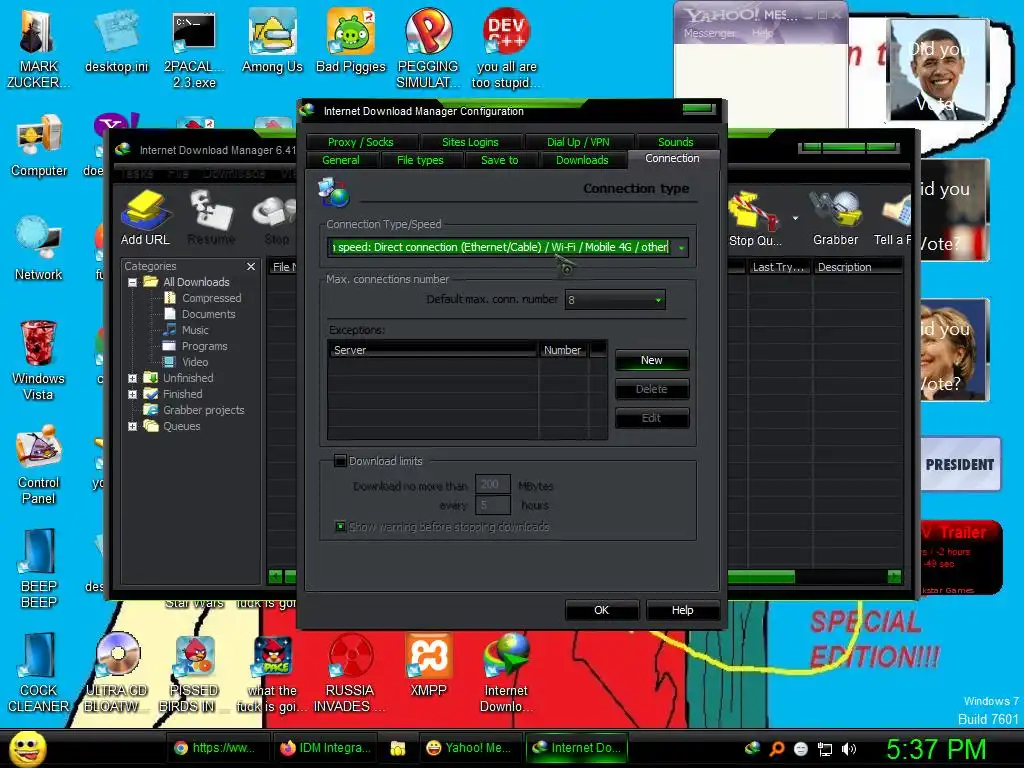The width and height of the screenshot is (1024, 768).
Task: Select the Compressed category
Action: tap(212, 298)
